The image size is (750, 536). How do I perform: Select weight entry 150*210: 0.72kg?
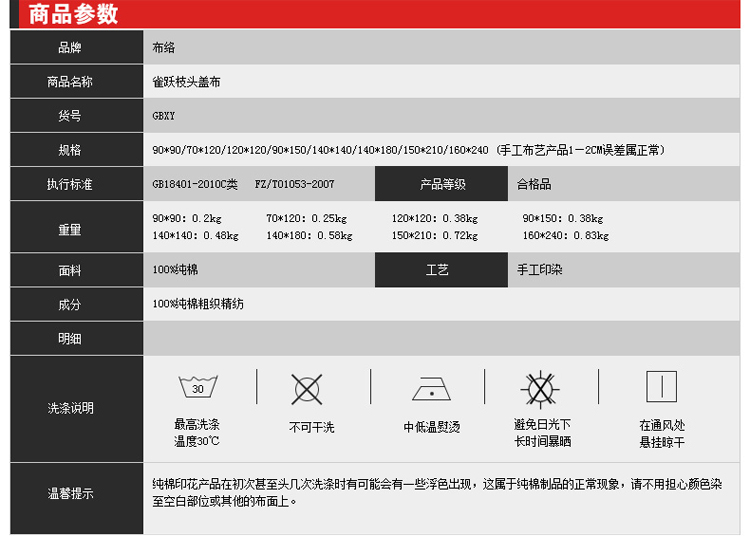pos(435,236)
